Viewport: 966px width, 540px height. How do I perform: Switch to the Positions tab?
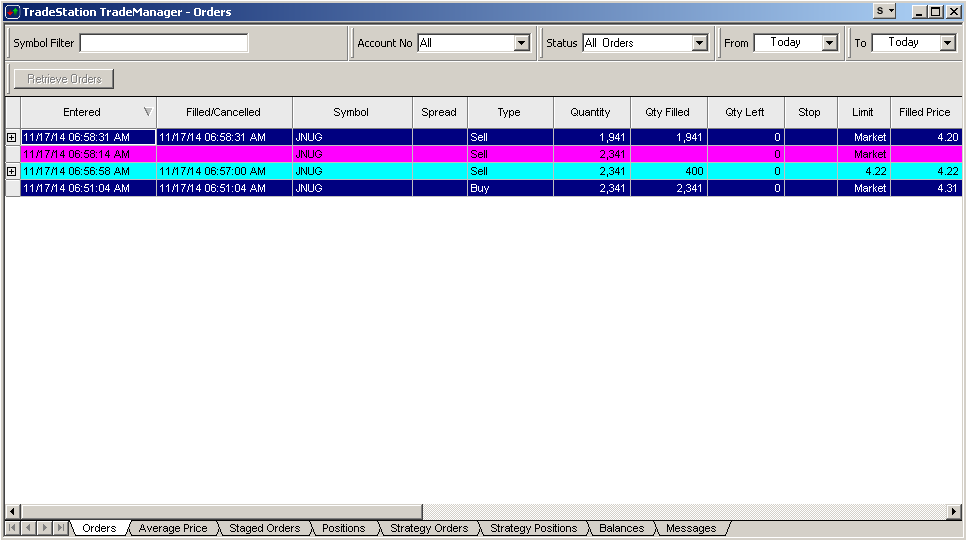344,528
